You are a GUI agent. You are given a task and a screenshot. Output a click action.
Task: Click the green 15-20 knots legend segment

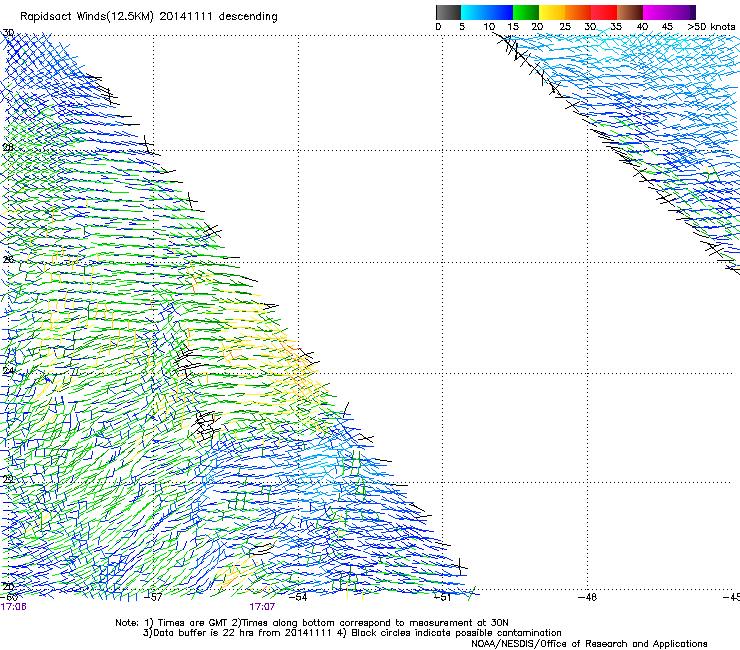pos(526,12)
